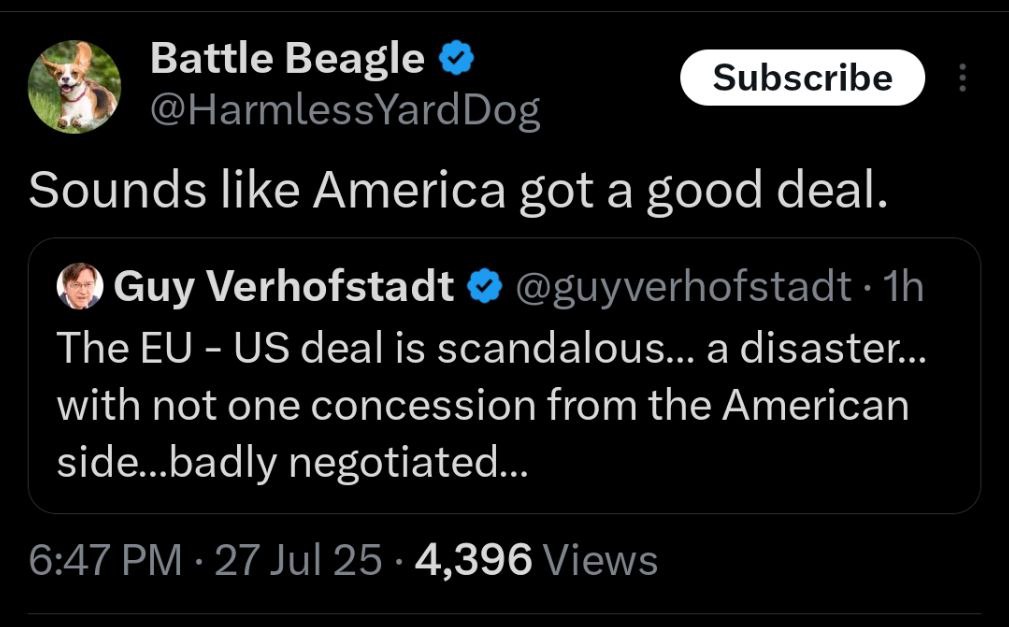Open the @HarmlessYardDog handle
The height and width of the screenshot is (627, 1009).
tap(345, 111)
